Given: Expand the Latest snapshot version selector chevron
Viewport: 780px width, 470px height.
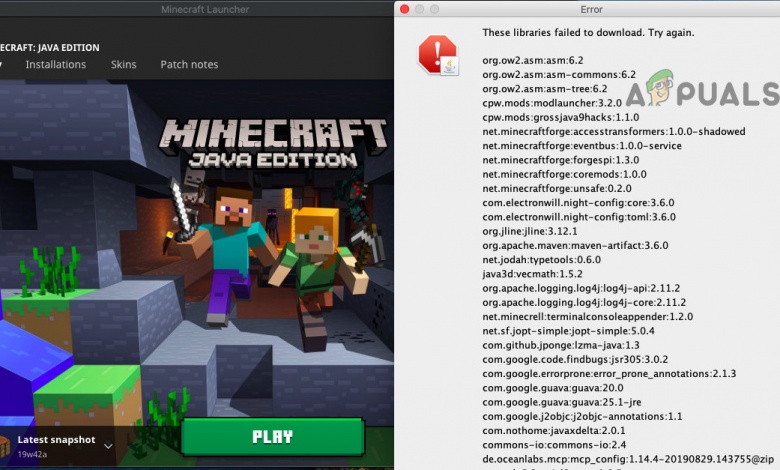Looking at the screenshot, I should coord(108,446).
